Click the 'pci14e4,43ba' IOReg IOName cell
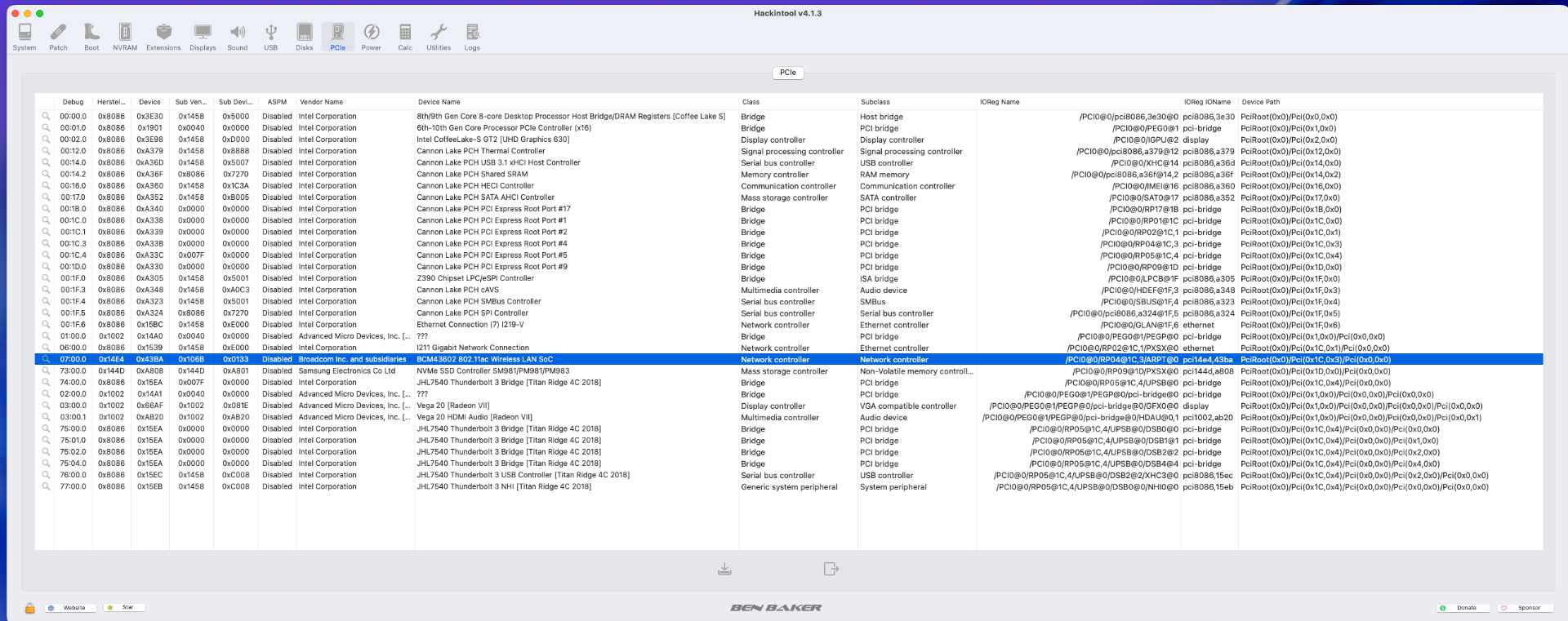Viewport: 1568px width, 621px height. 1208,359
